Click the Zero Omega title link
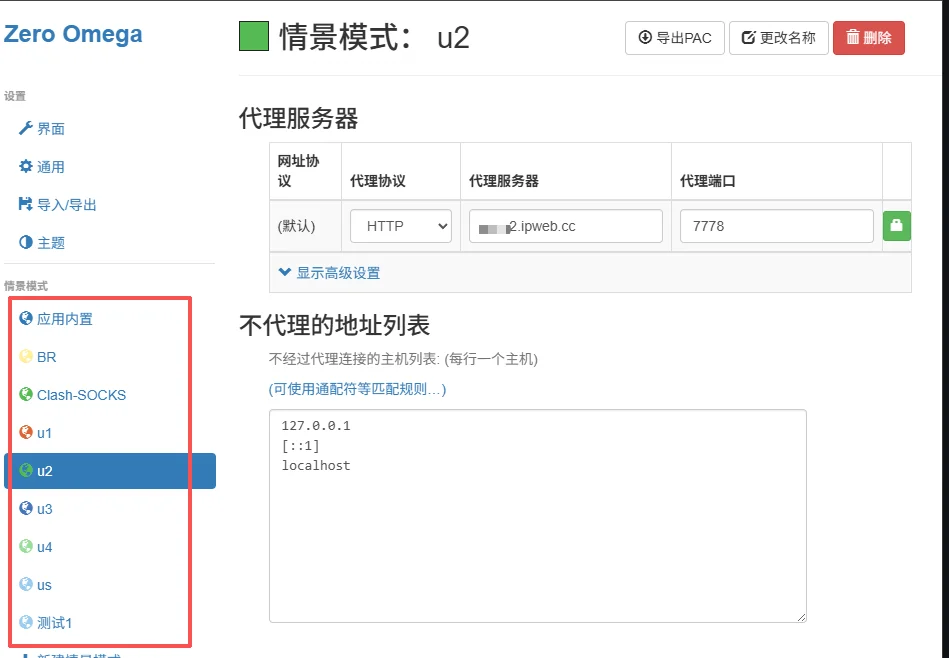This screenshot has height=658, width=949. pyautogui.click(x=73, y=34)
